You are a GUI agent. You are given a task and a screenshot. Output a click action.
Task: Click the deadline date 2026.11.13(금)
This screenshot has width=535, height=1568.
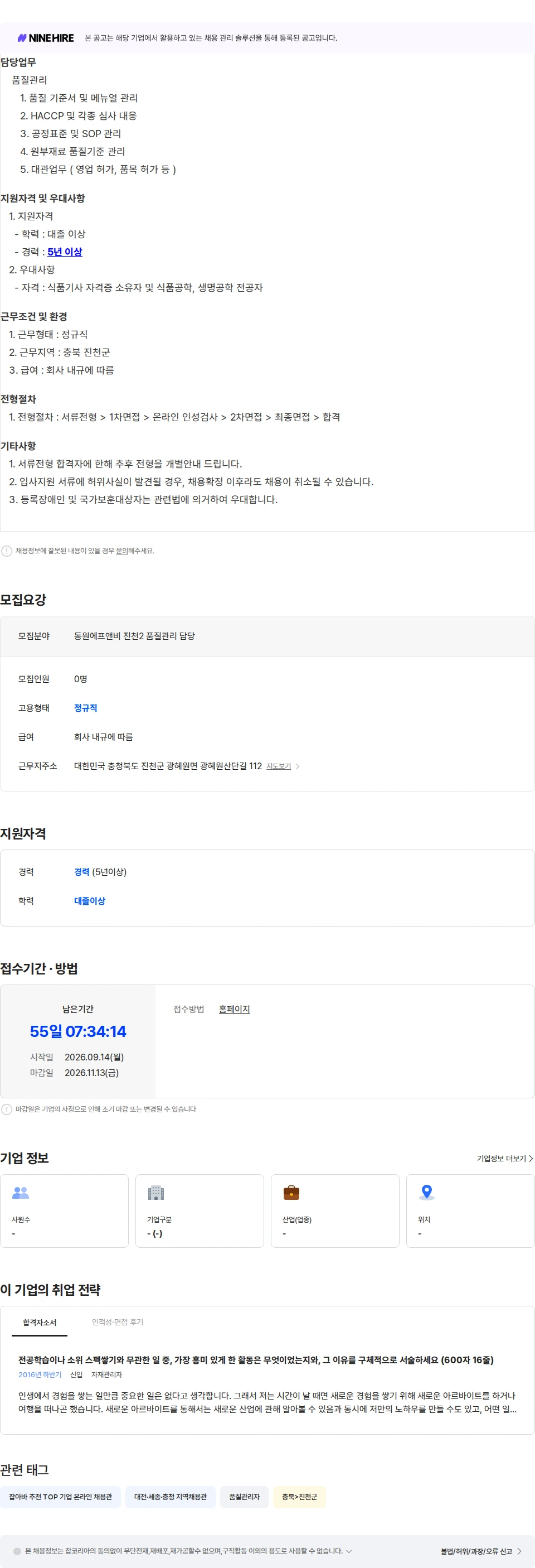92,1073
